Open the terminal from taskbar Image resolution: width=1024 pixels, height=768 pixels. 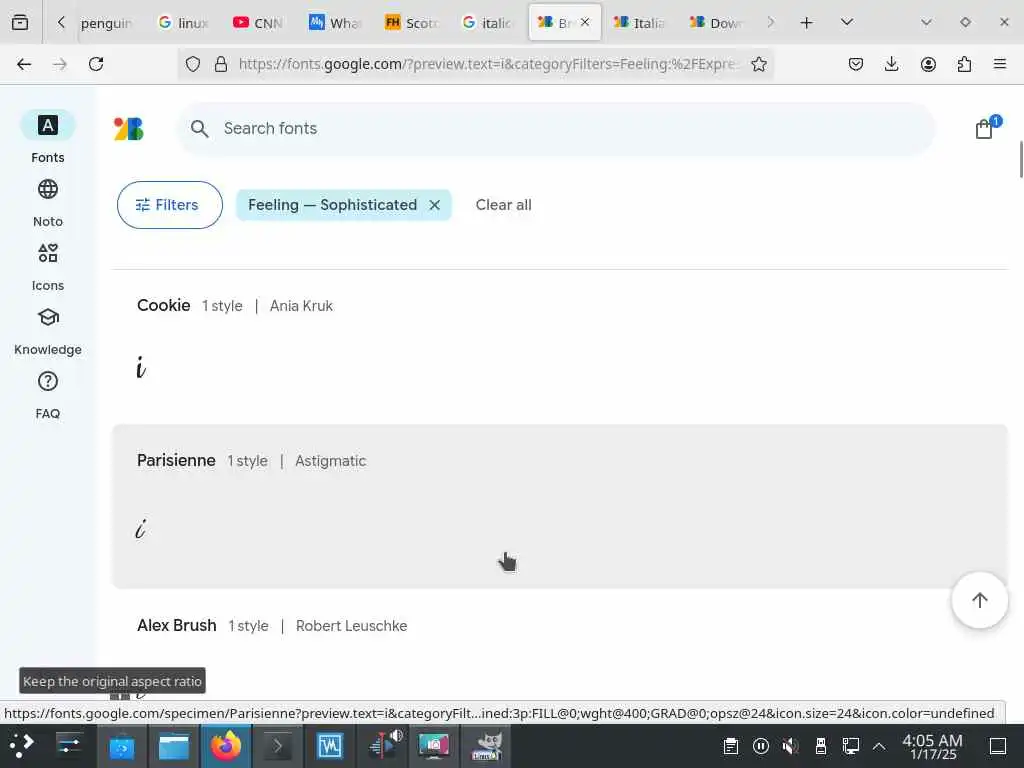pyautogui.click(x=278, y=746)
